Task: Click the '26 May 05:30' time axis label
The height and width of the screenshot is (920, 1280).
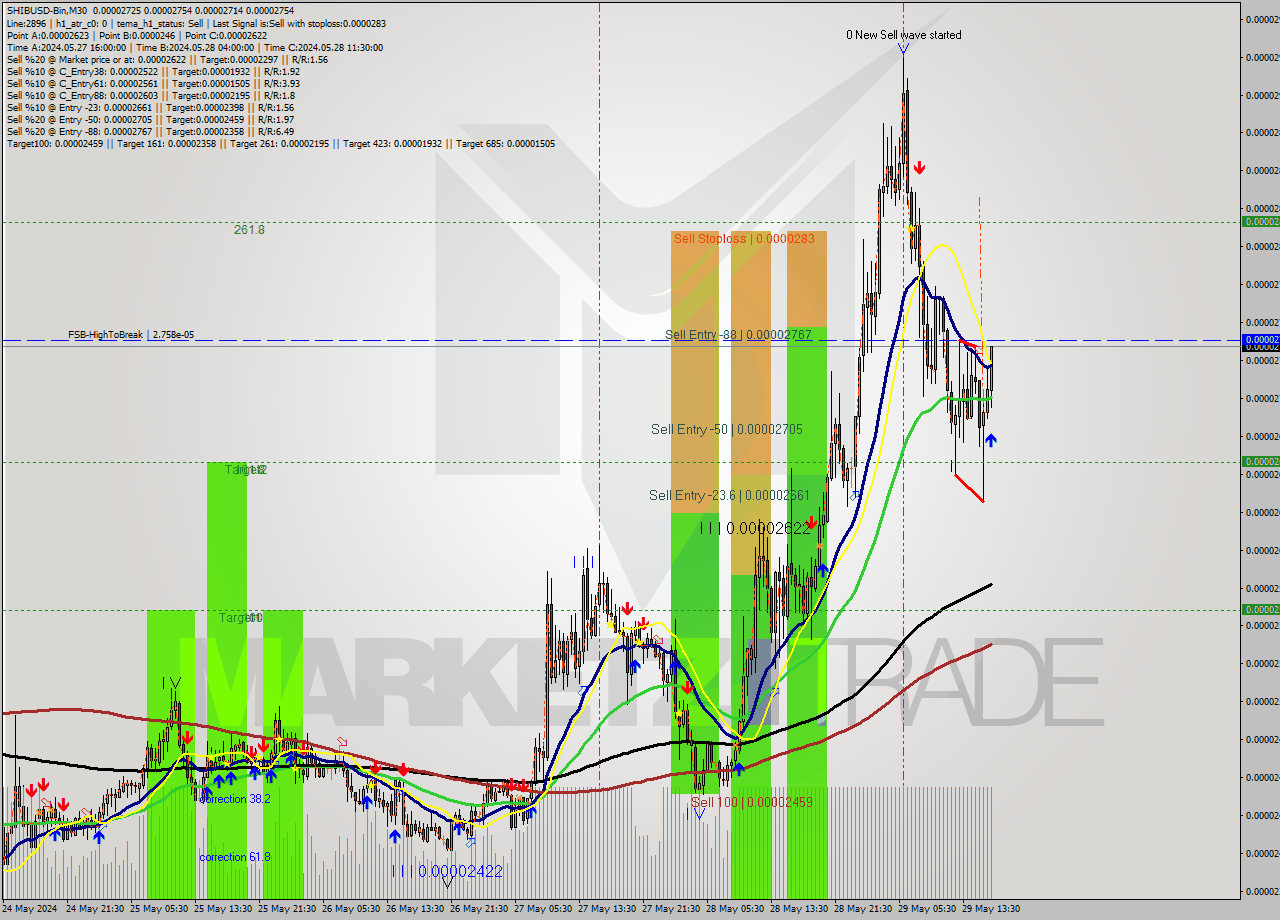Action: pyautogui.click(x=352, y=909)
